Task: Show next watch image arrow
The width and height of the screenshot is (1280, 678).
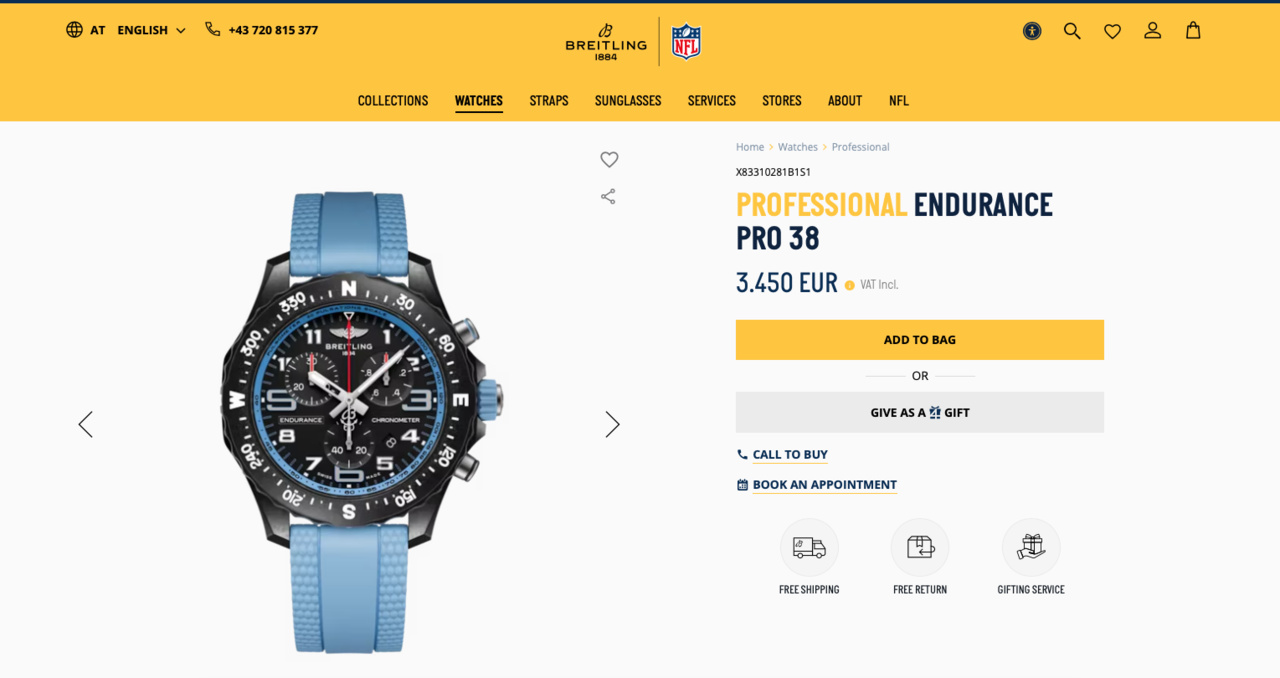Action: point(612,424)
